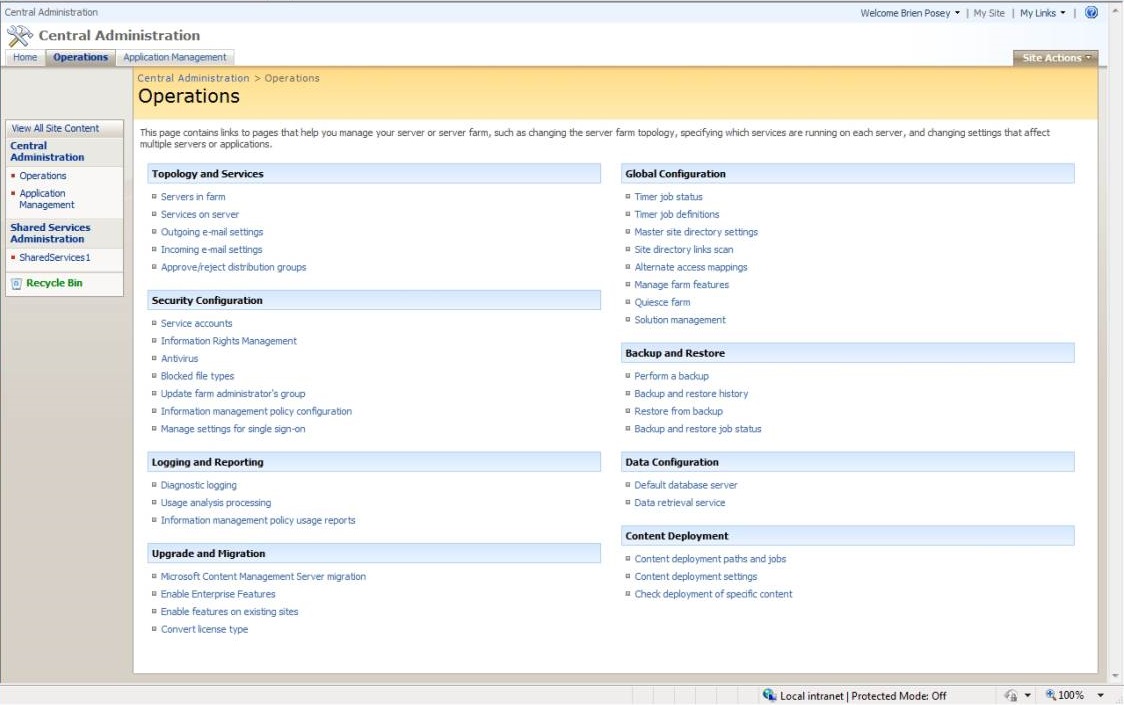Screen dimensions: 1124x705
Task: Open Help via the question mark icon
Action: click(1091, 12)
